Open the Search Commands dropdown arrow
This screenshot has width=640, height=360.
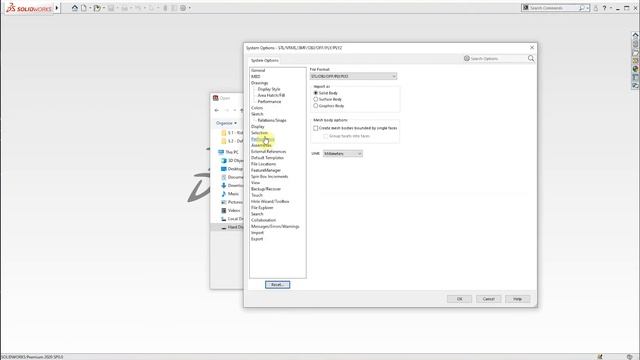click(x=588, y=8)
